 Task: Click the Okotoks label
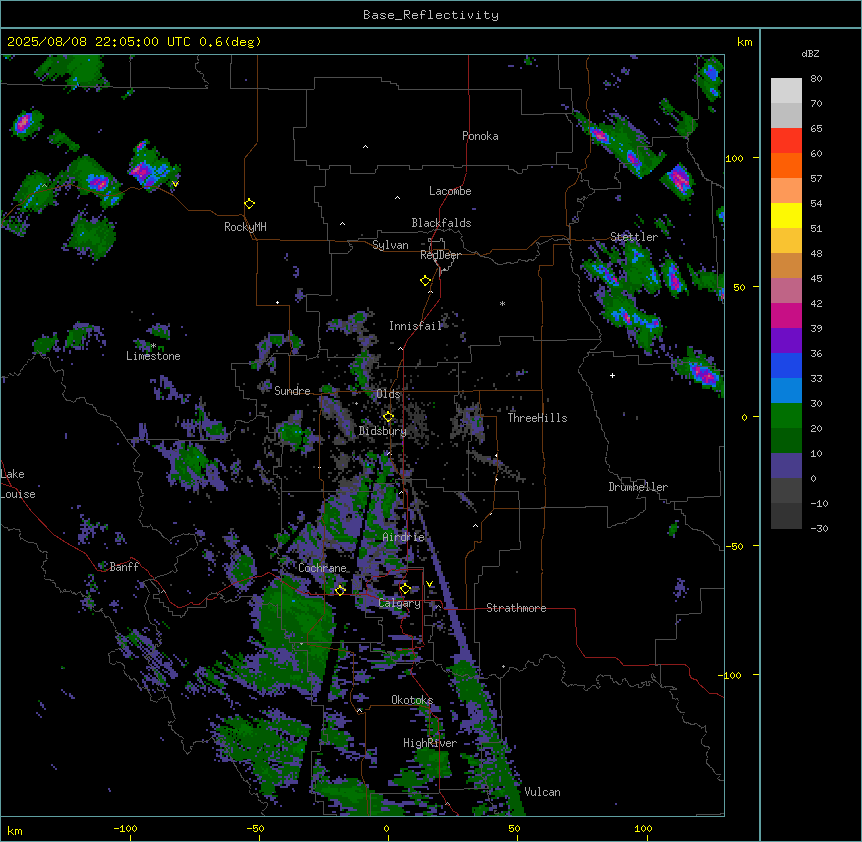(412, 700)
